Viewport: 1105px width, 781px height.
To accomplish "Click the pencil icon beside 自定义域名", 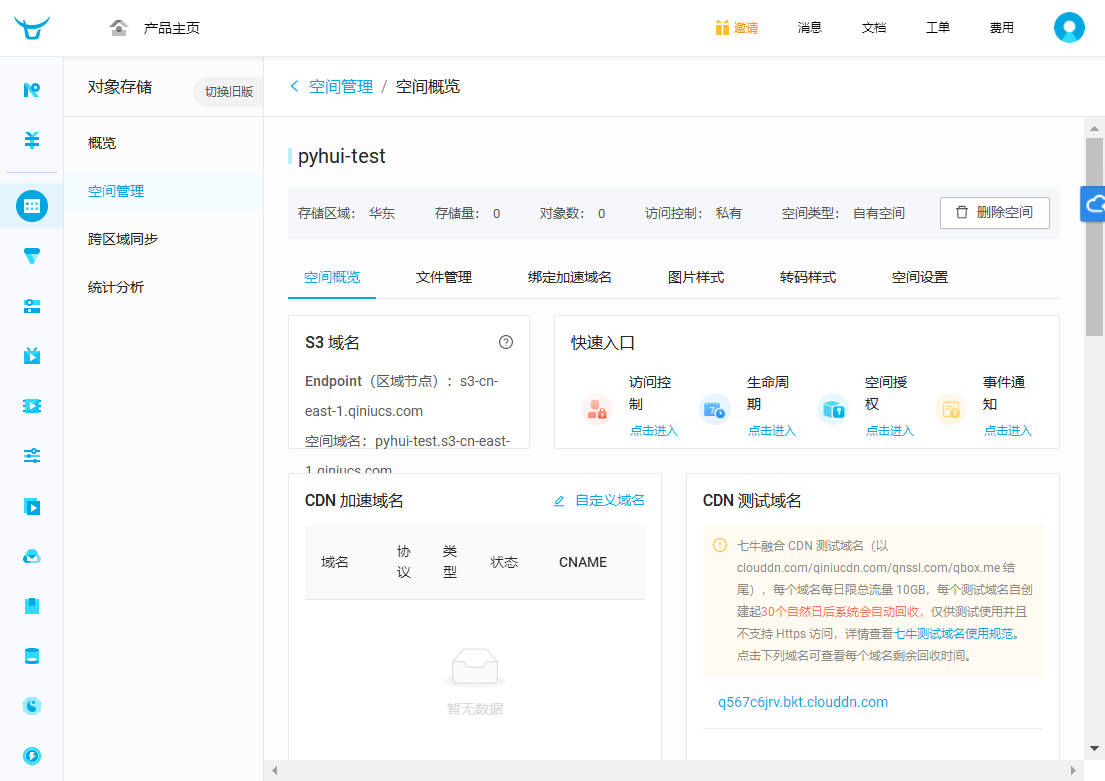I will pyautogui.click(x=559, y=501).
